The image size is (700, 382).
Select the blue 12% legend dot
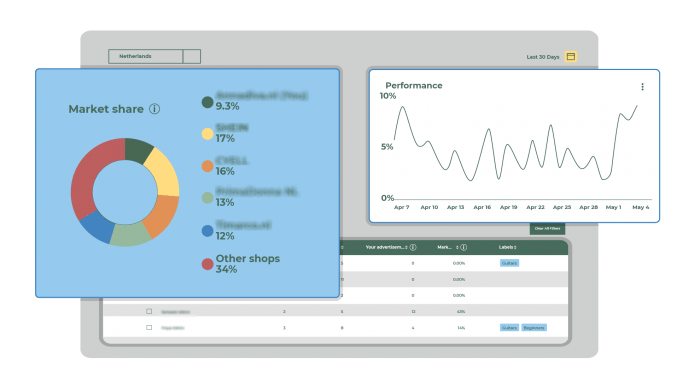click(x=207, y=231)
